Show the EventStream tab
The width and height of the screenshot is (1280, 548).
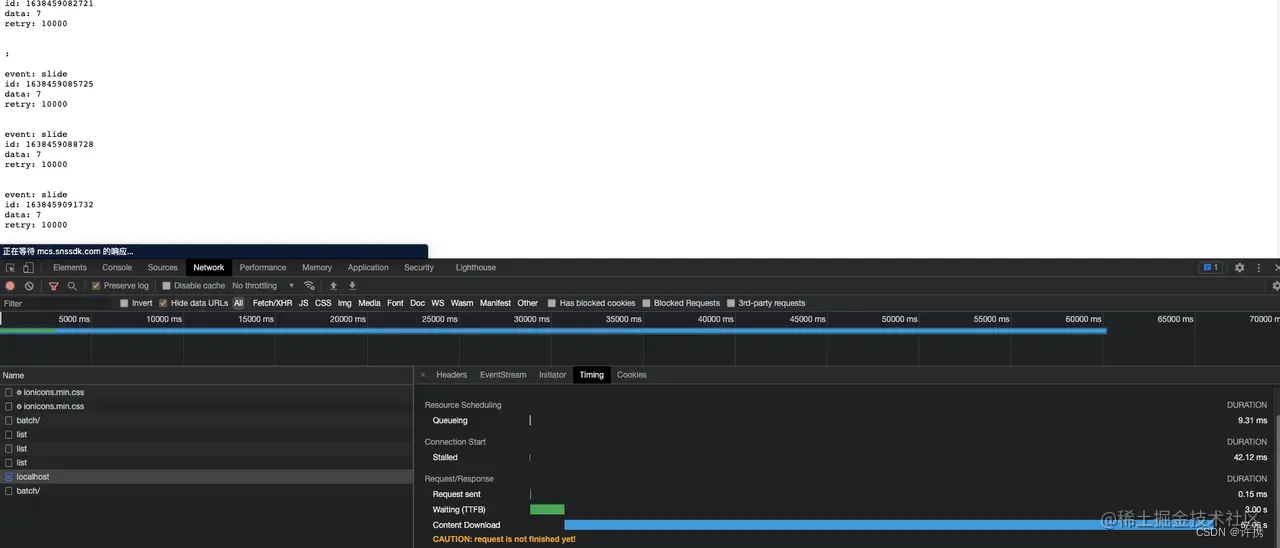pos(503,375)
